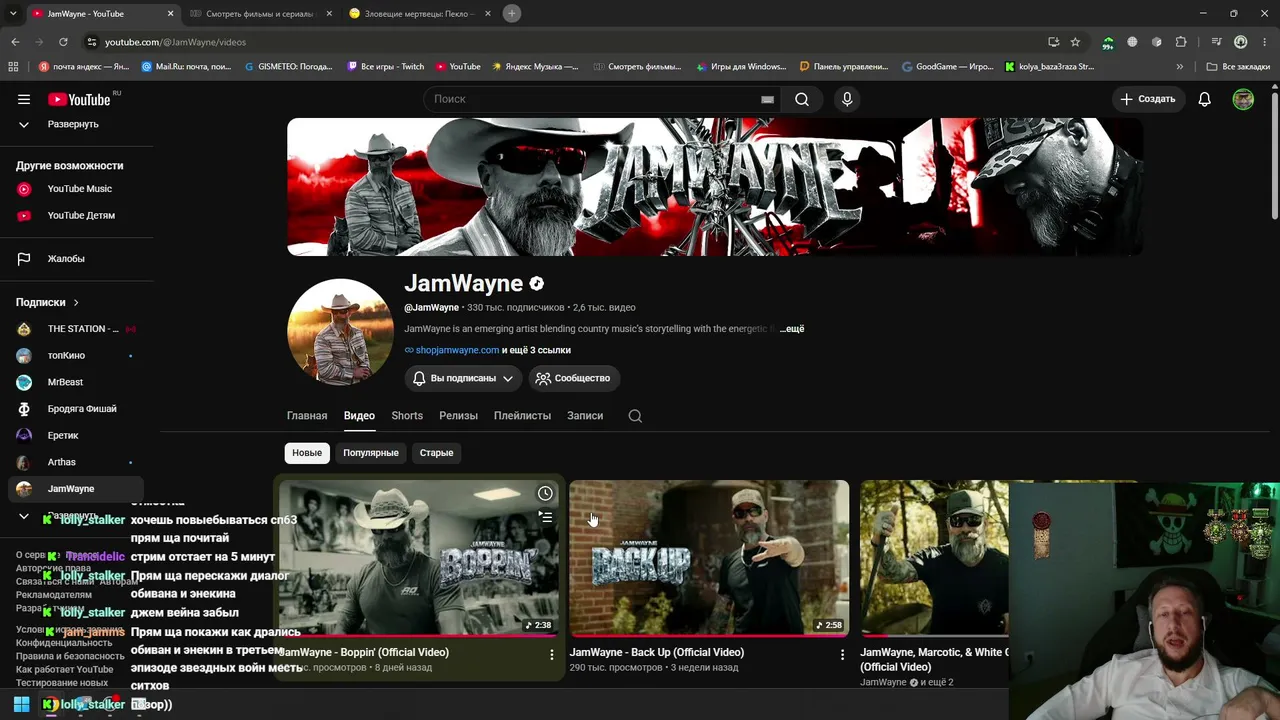Select the Старые filter chip
Screen dimensions: 1280x720
pyautogui.click(x=436, y=453)
